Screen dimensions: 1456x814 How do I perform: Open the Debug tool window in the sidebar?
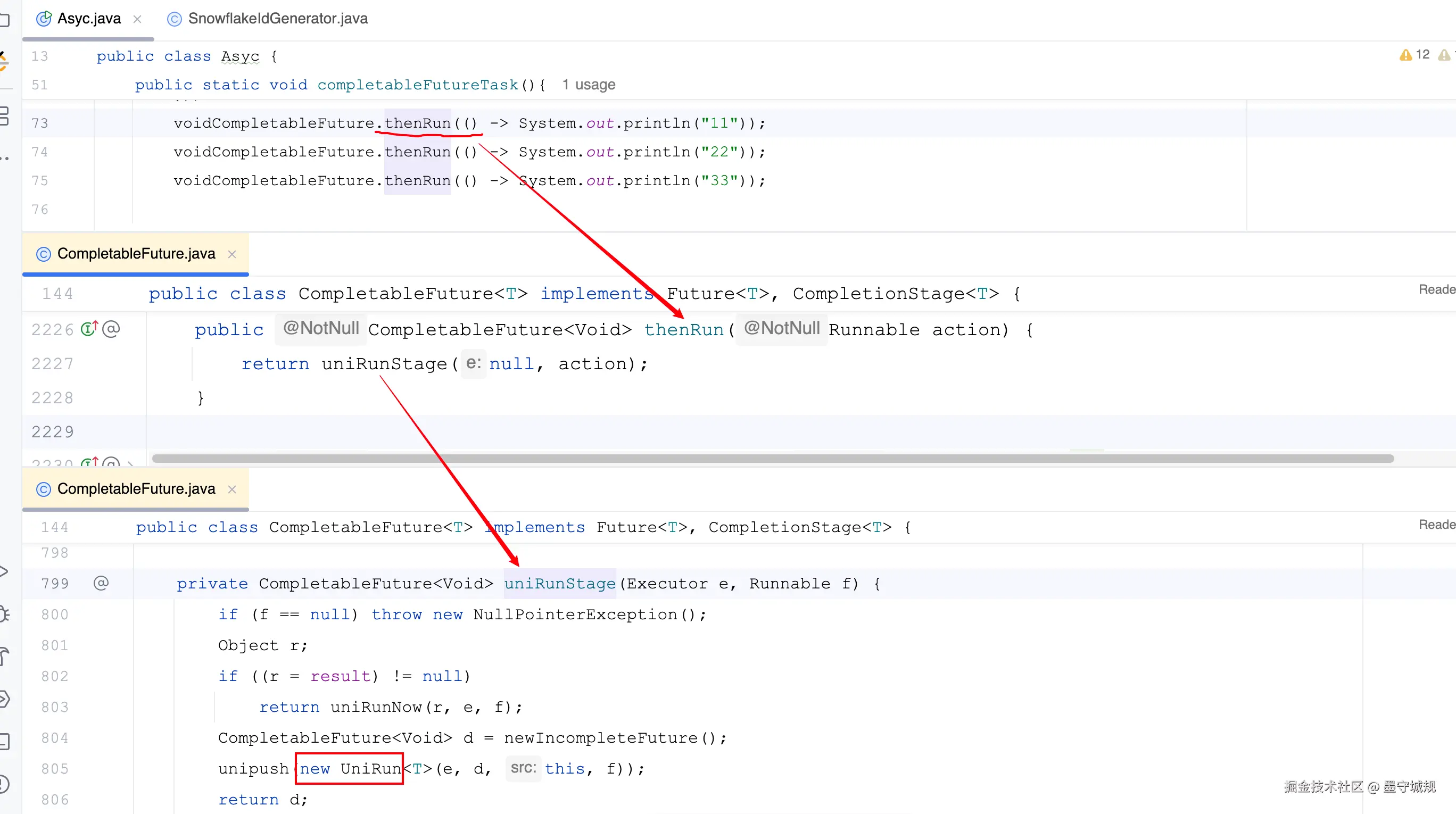tap(3, 614)
